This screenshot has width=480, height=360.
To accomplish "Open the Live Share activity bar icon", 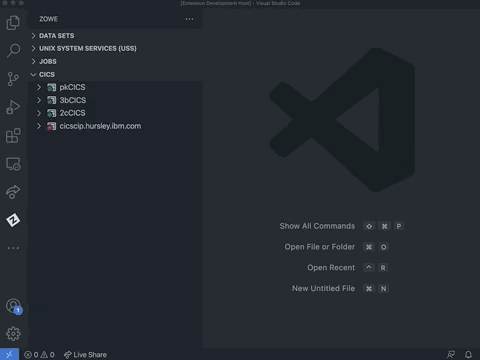I will pos(13,192).
